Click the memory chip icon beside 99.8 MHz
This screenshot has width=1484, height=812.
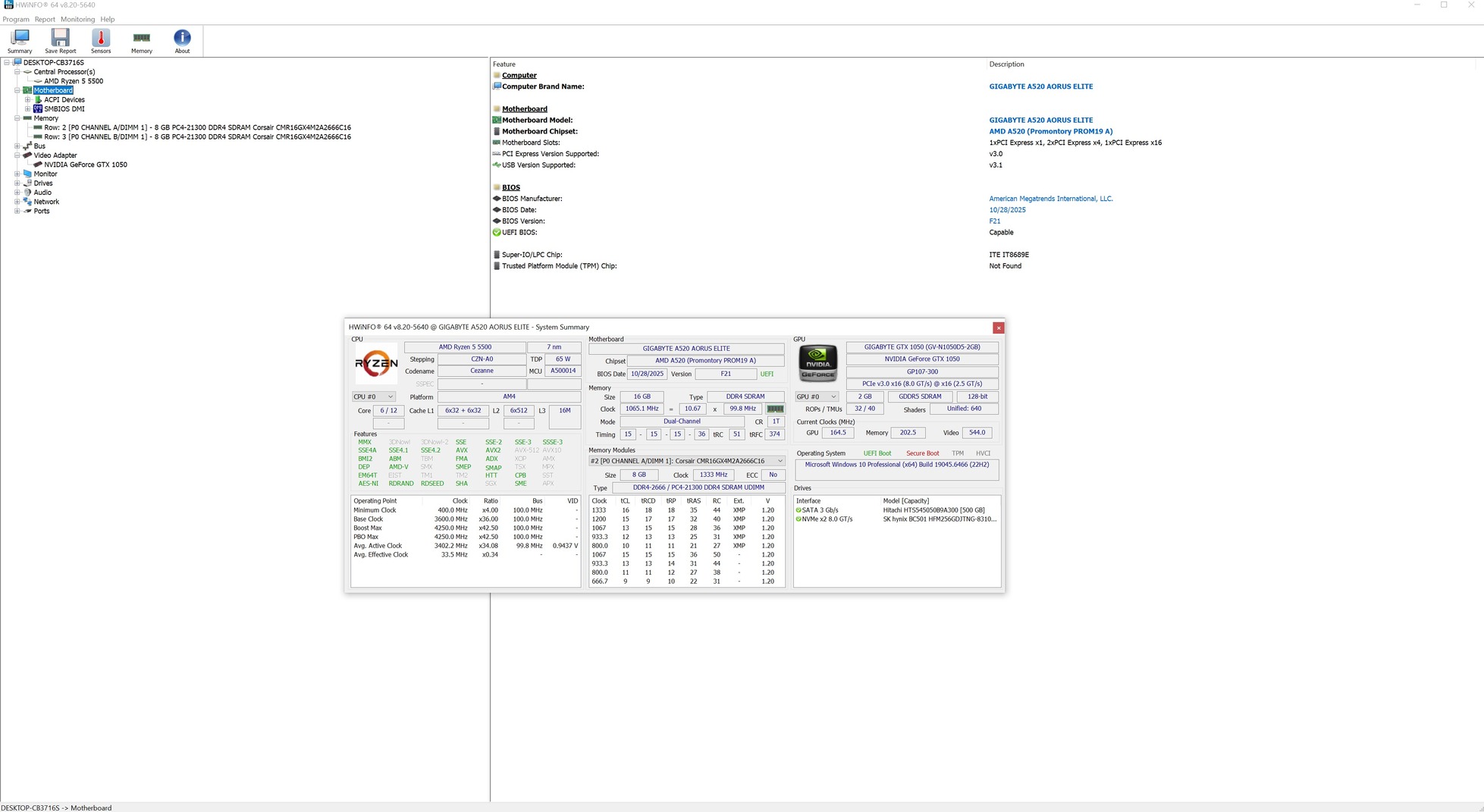coord(775,409)
